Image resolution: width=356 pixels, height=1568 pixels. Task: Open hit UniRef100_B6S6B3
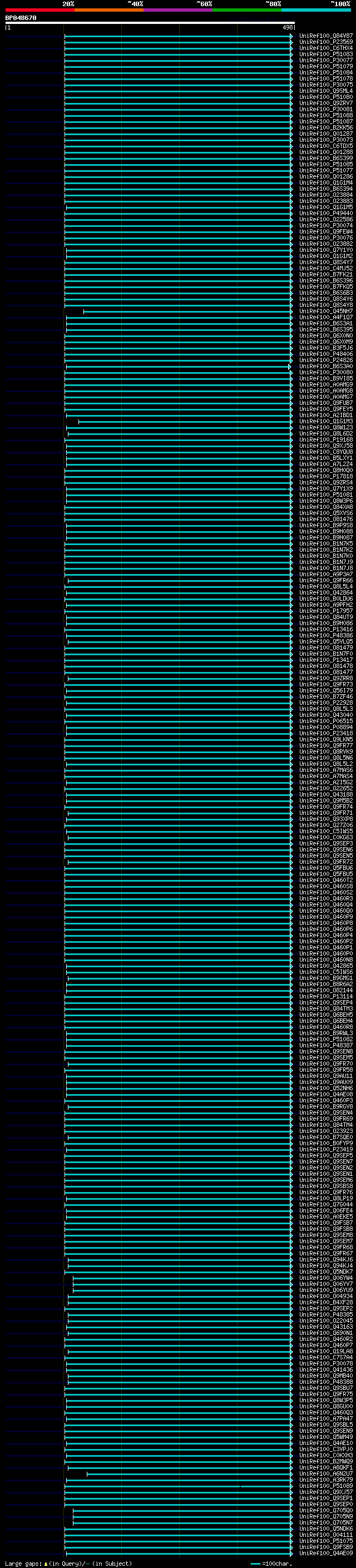326,293
